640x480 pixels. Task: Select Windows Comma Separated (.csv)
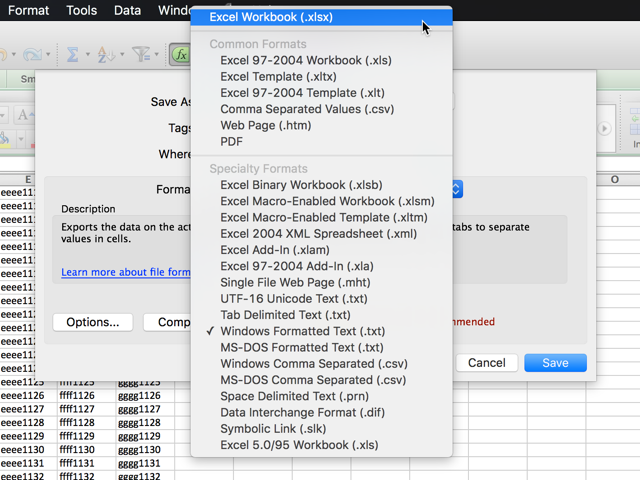click(322, 364)
